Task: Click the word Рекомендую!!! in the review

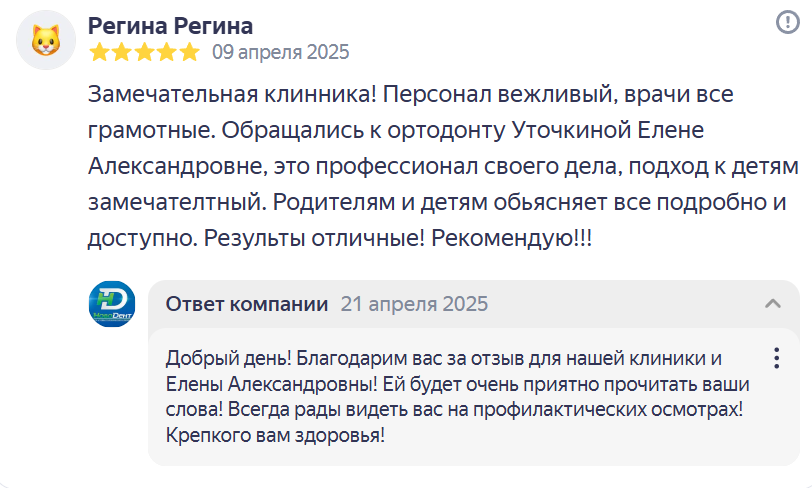Action: [x=525, y=240]
